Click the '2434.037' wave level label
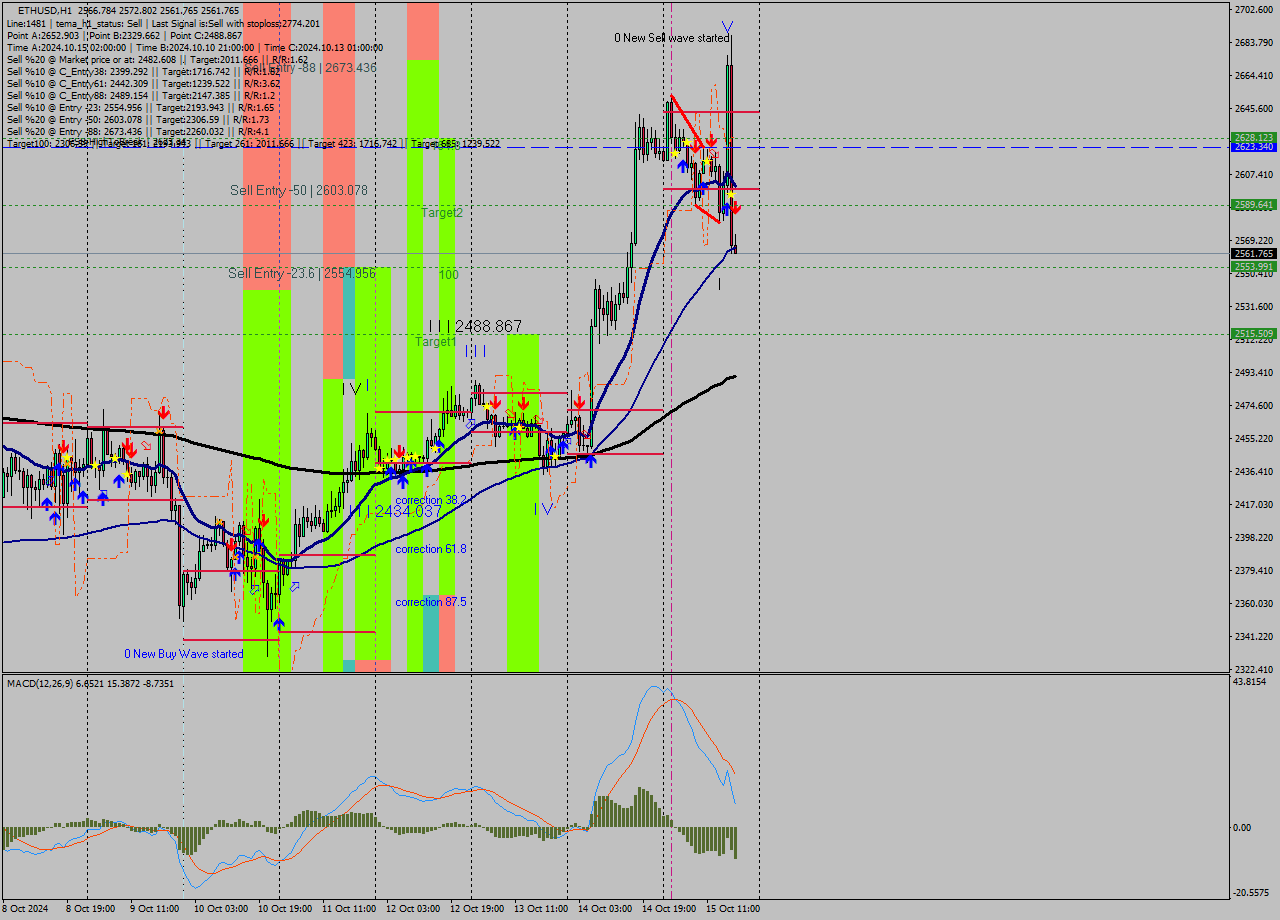 [x=408, y=511]
